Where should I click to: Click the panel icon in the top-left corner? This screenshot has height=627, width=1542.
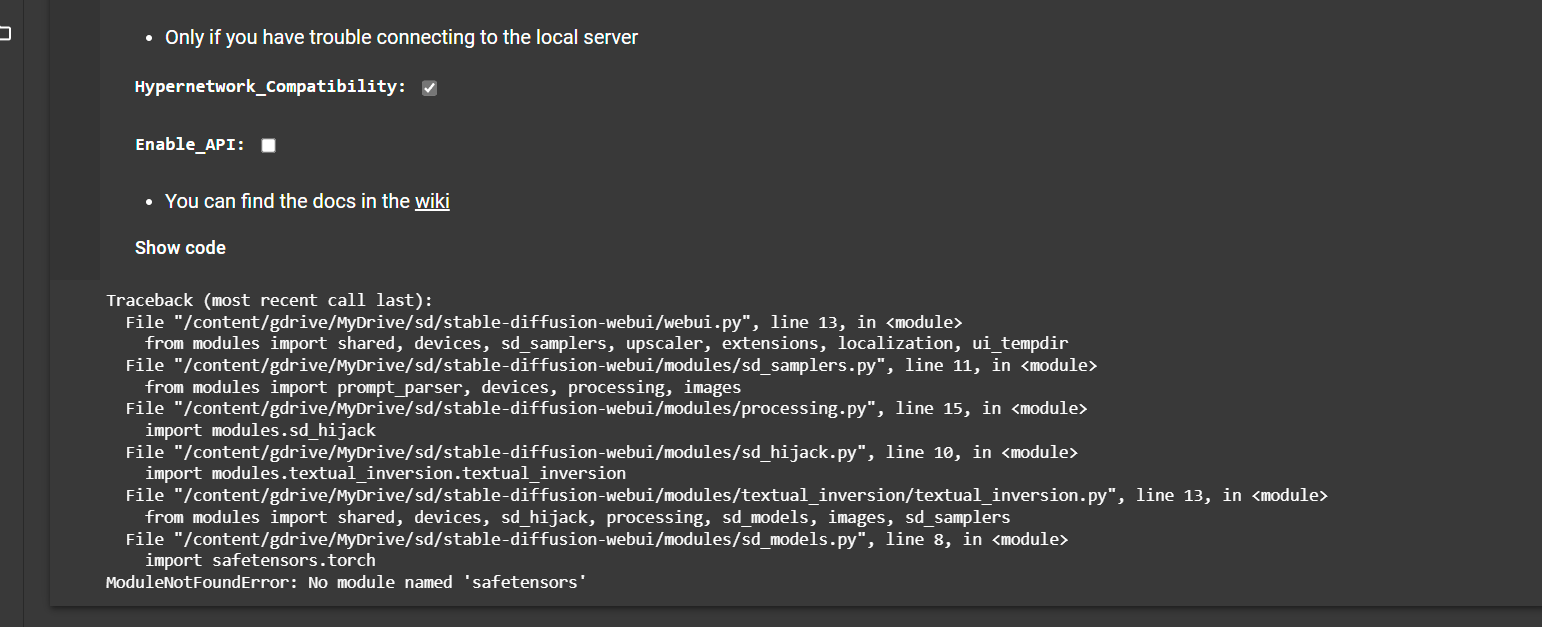[5, 33]
